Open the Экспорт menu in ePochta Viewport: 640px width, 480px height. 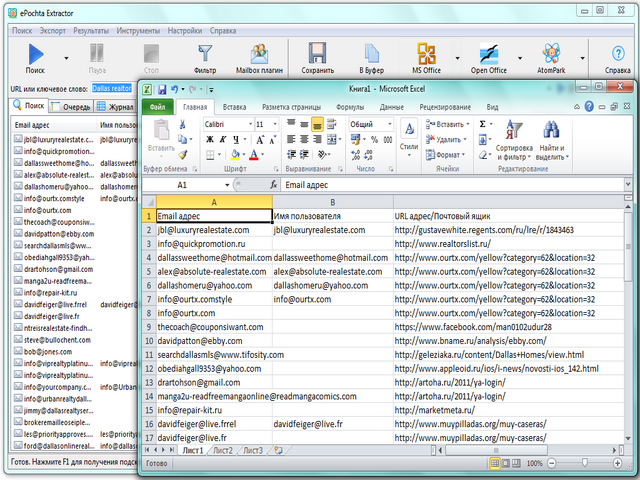(x=53, y=31)
